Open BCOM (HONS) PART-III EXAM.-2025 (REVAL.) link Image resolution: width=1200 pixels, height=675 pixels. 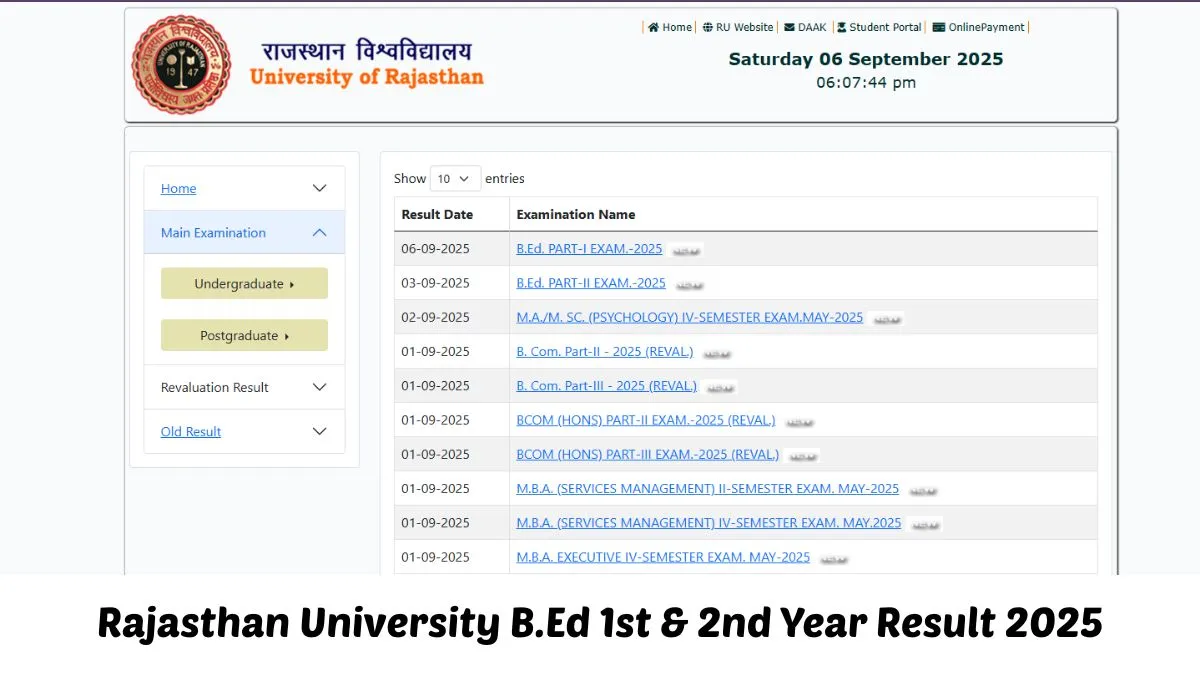648,454
